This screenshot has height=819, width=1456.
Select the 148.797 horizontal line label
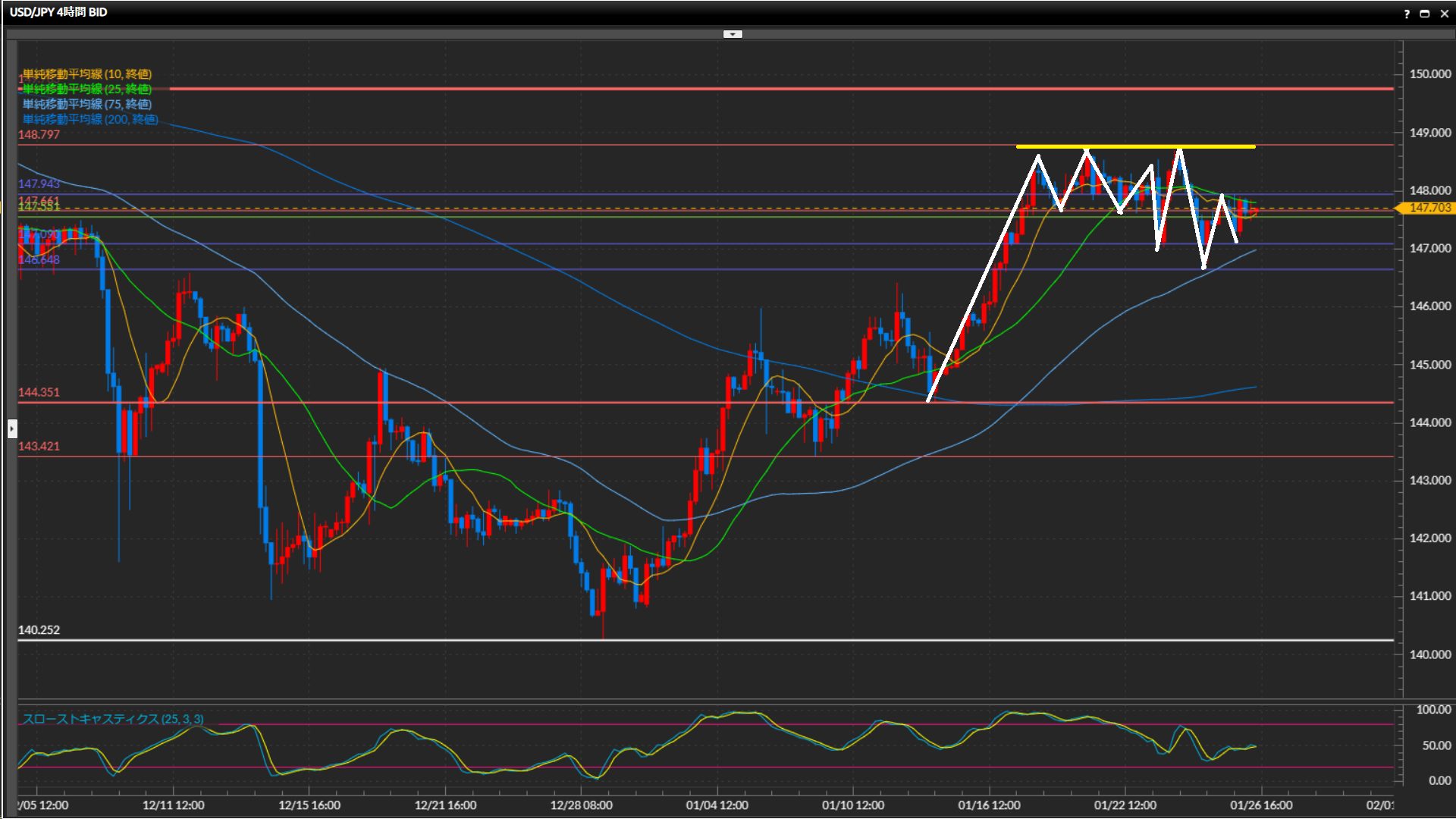[x=39, y=134]
